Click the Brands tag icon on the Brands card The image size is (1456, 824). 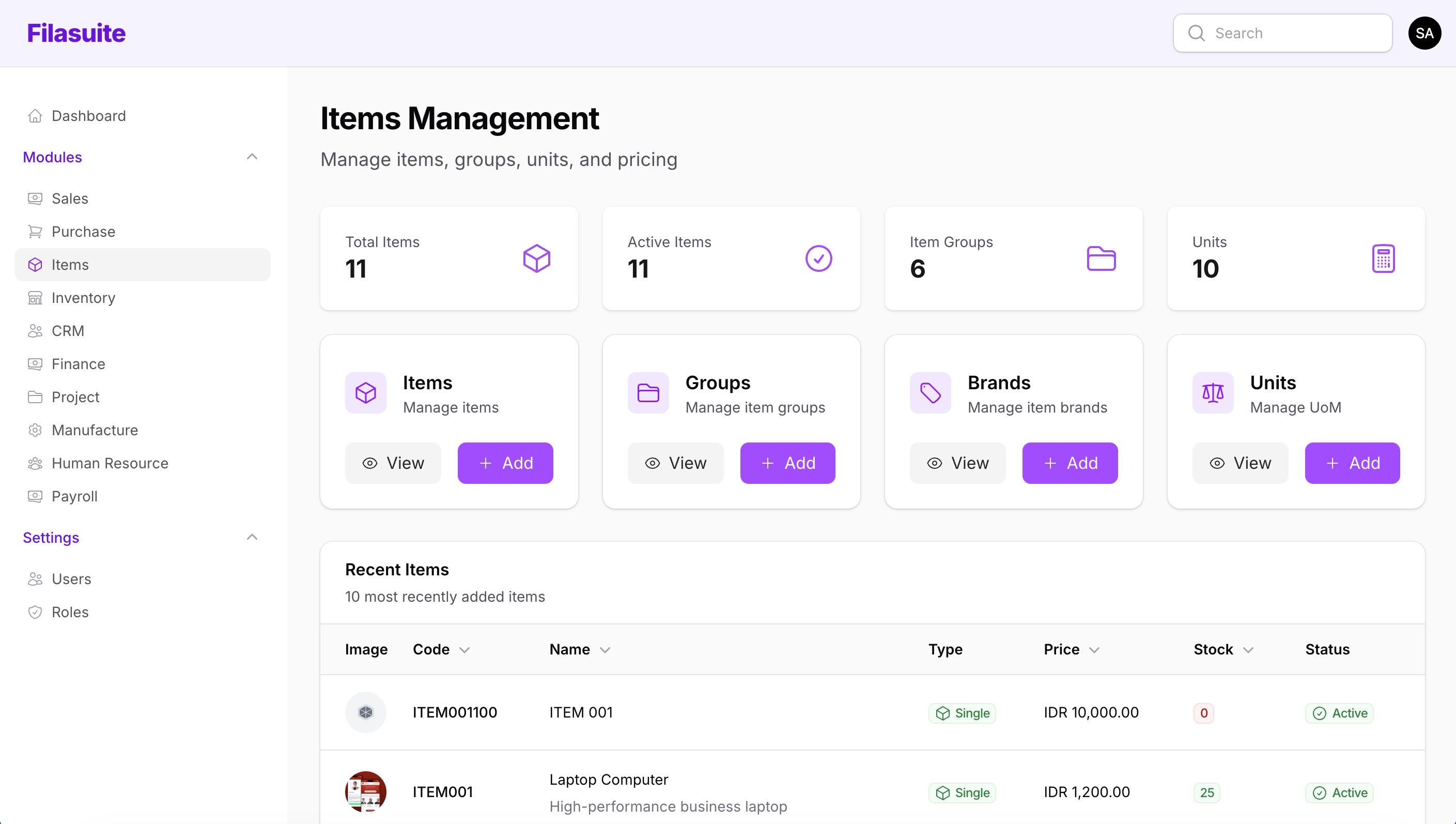[x=930, y=393]
